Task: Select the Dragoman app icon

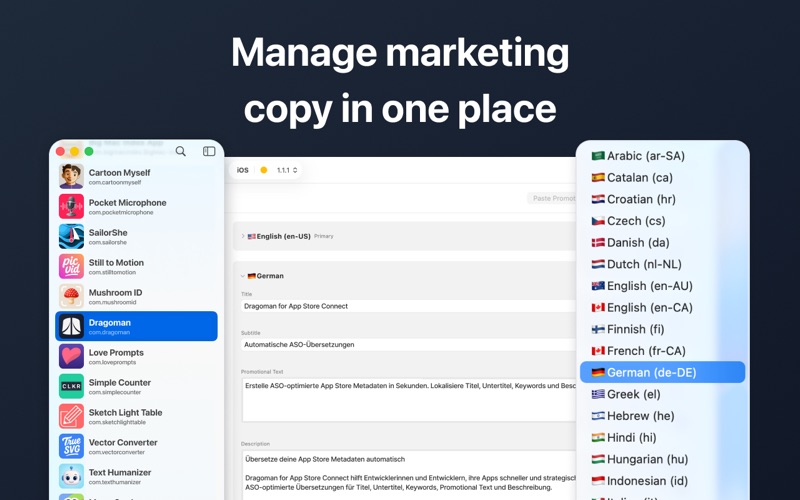Action: tap(71, 326)
